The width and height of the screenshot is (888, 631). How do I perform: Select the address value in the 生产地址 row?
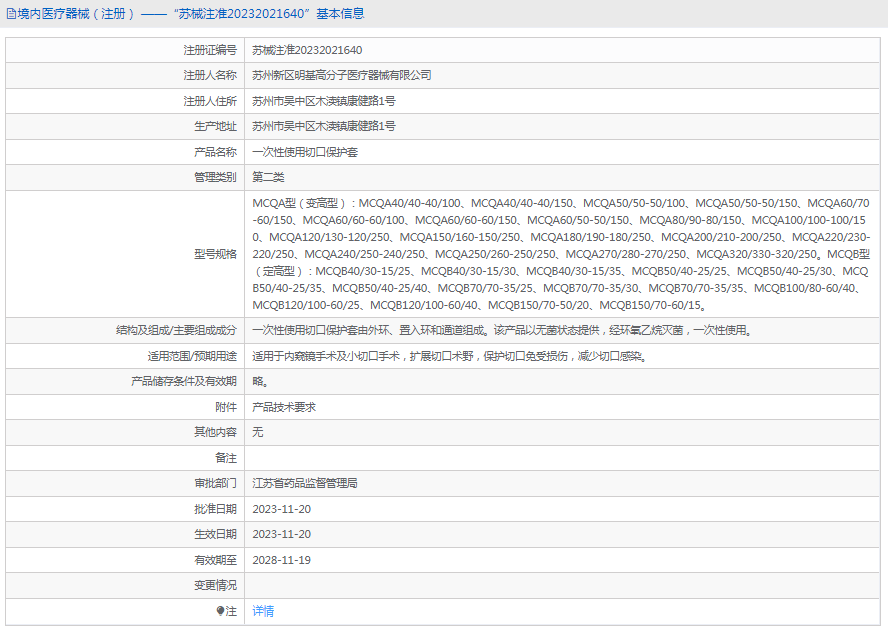(x=324, y=126)
